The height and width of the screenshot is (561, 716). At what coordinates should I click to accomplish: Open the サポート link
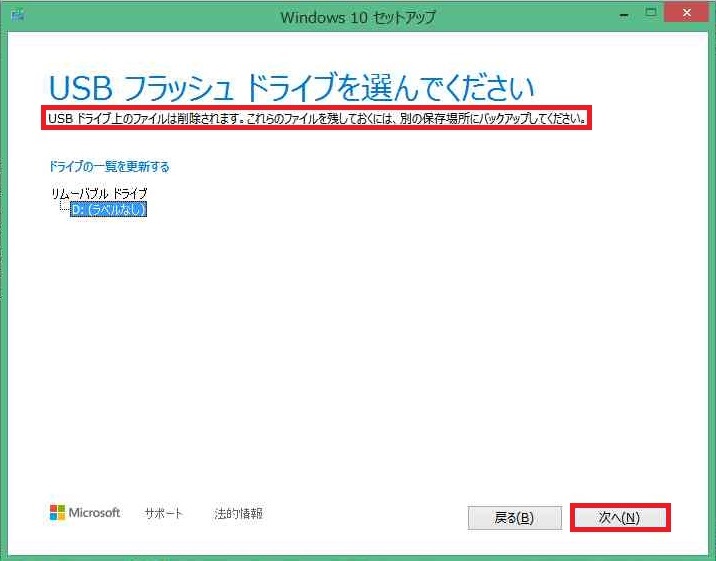(163, 514)
